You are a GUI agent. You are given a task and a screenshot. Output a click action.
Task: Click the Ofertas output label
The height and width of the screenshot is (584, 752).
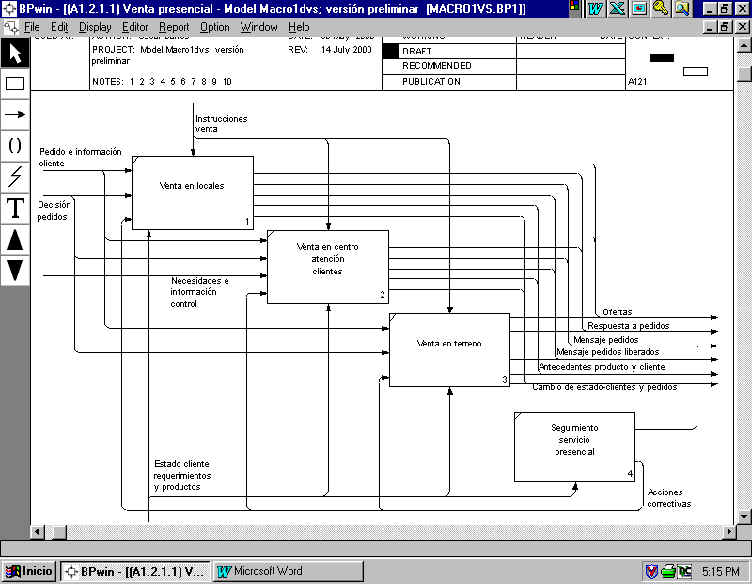617,312
